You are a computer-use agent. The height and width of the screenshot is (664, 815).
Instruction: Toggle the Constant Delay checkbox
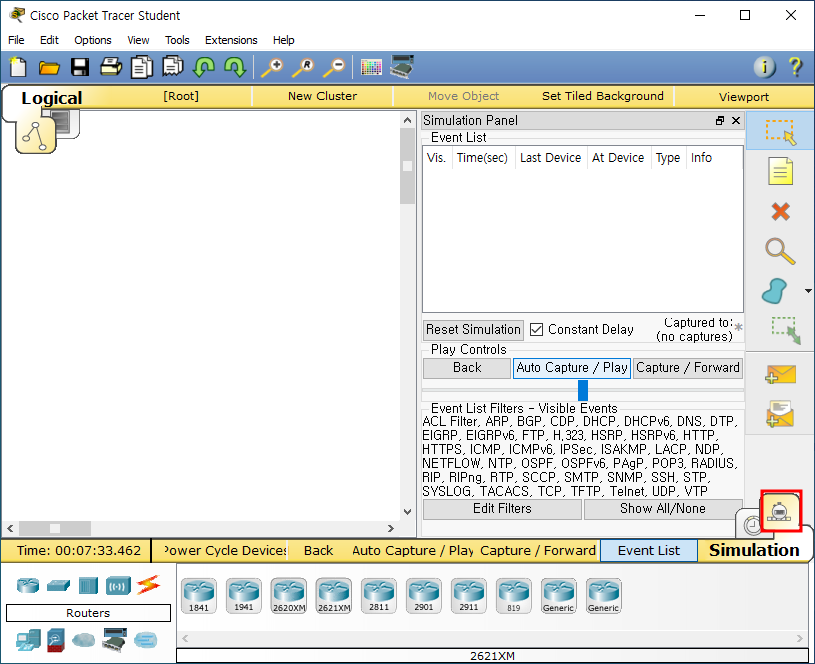(x=536, y=330)
